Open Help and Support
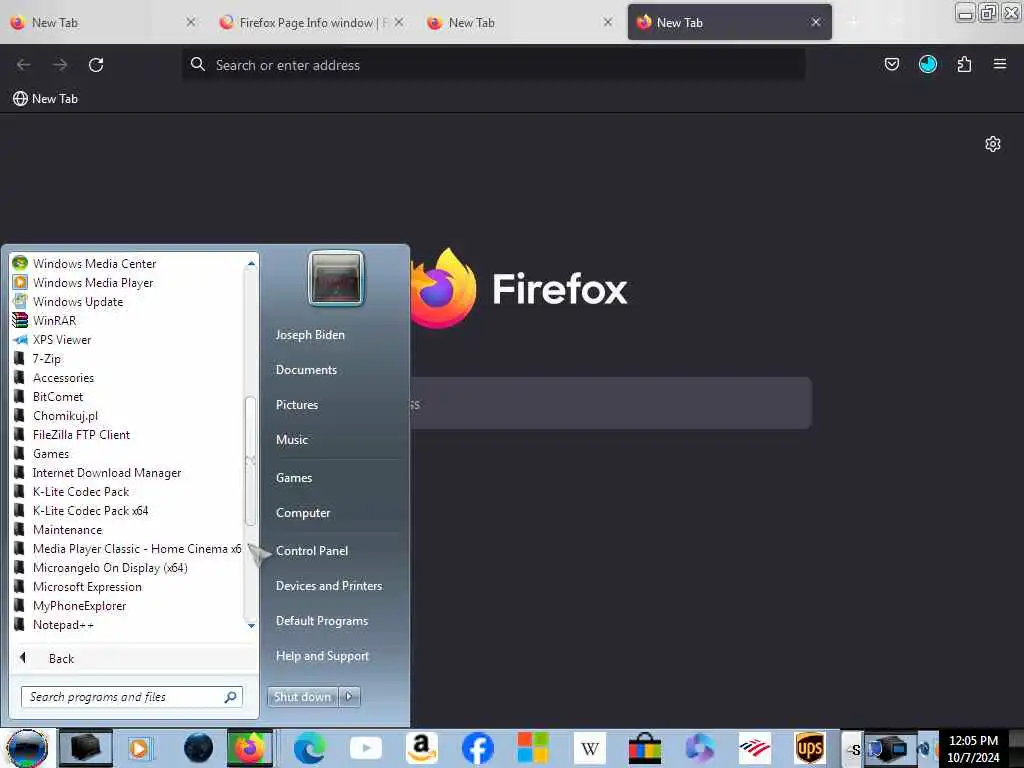1024x768 pixels. pyautogui.click(x=322, y=656)
